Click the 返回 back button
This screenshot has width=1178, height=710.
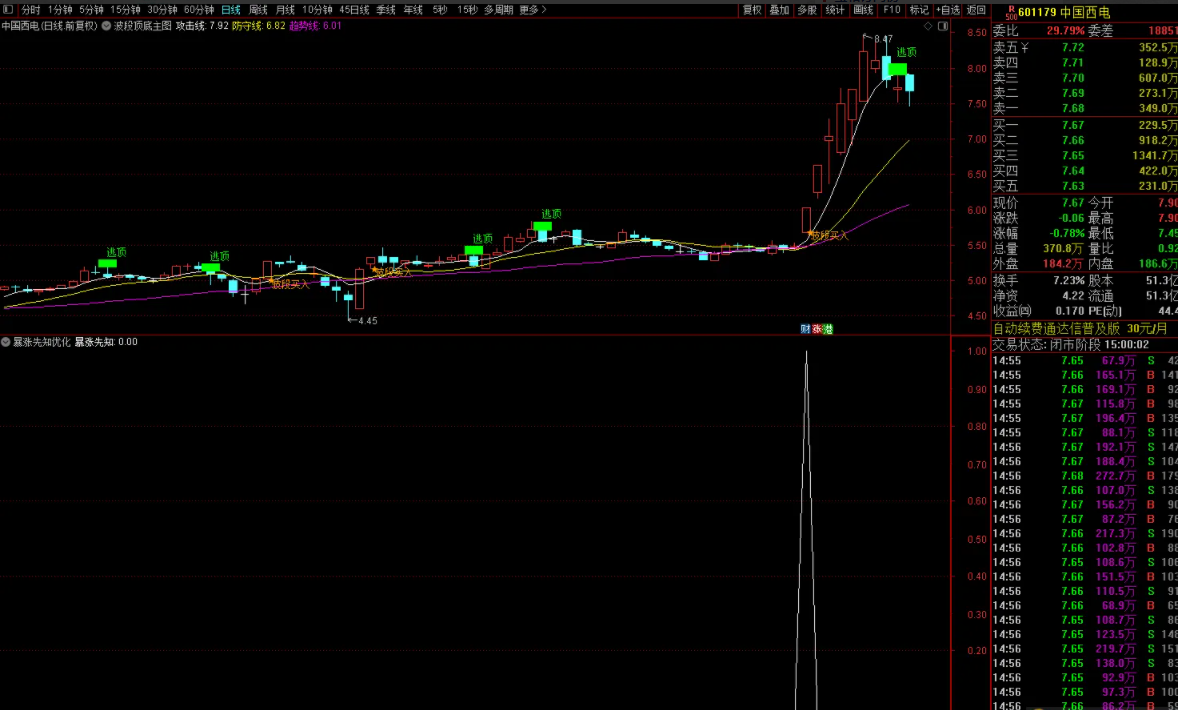click(976, 10)
